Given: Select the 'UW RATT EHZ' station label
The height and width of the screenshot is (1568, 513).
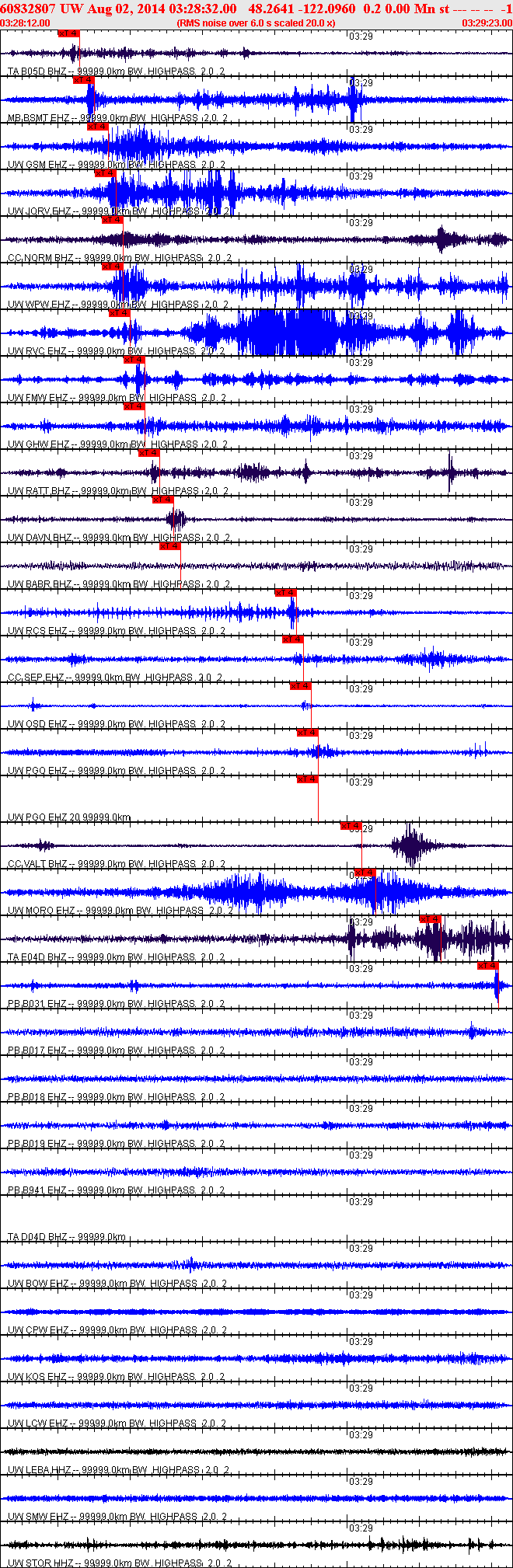Looking at the screenshot, I should [39, 491].
